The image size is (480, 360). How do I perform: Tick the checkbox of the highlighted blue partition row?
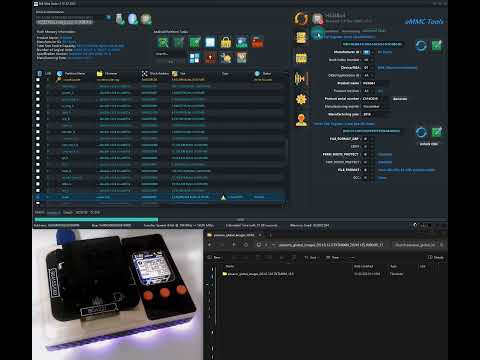[38, 197]
